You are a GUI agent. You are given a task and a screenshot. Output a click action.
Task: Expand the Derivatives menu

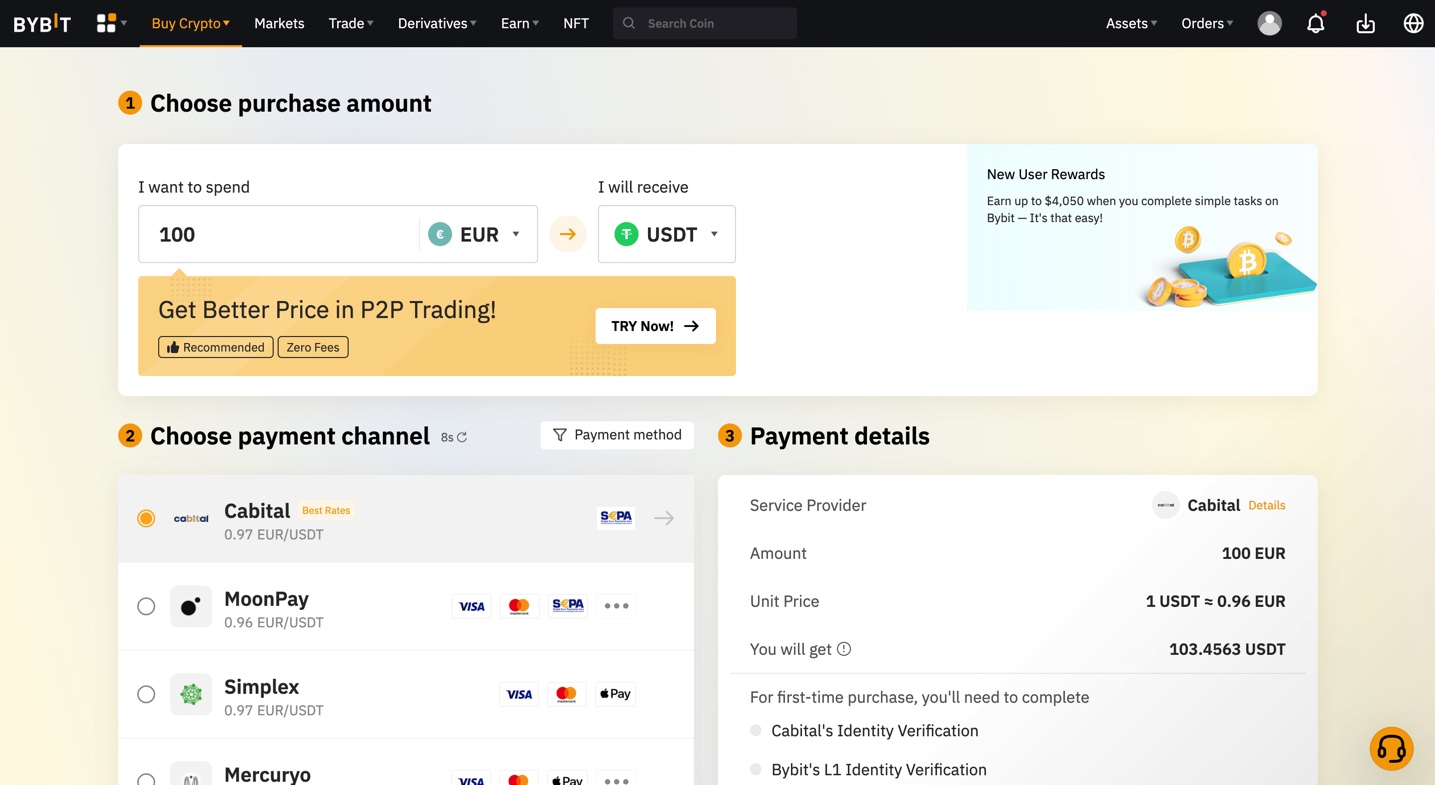coord(437,23)
